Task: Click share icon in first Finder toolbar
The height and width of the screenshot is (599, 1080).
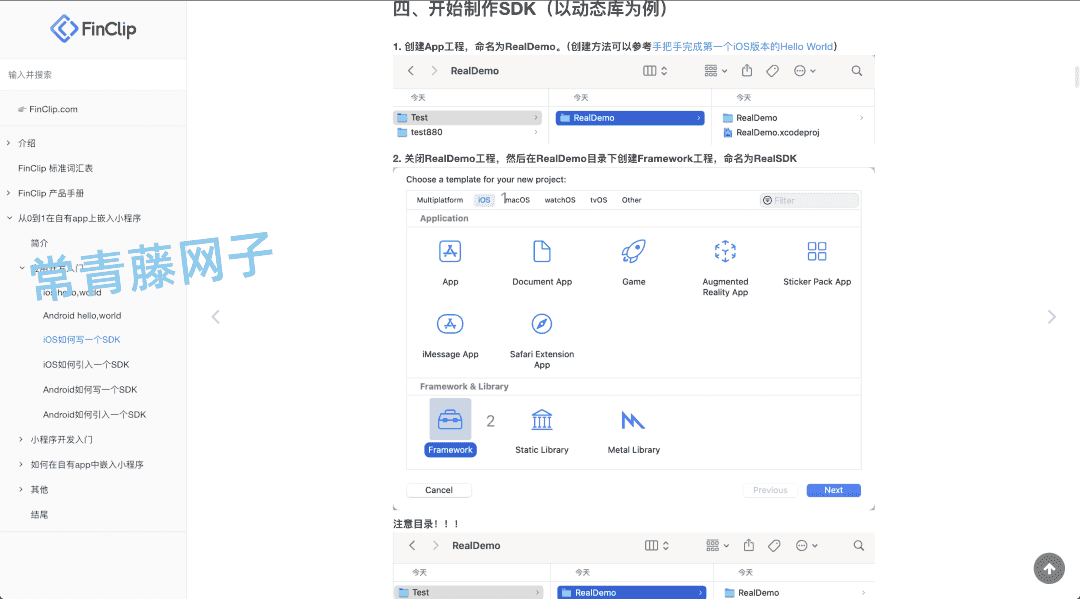Action: pos(747,70)
